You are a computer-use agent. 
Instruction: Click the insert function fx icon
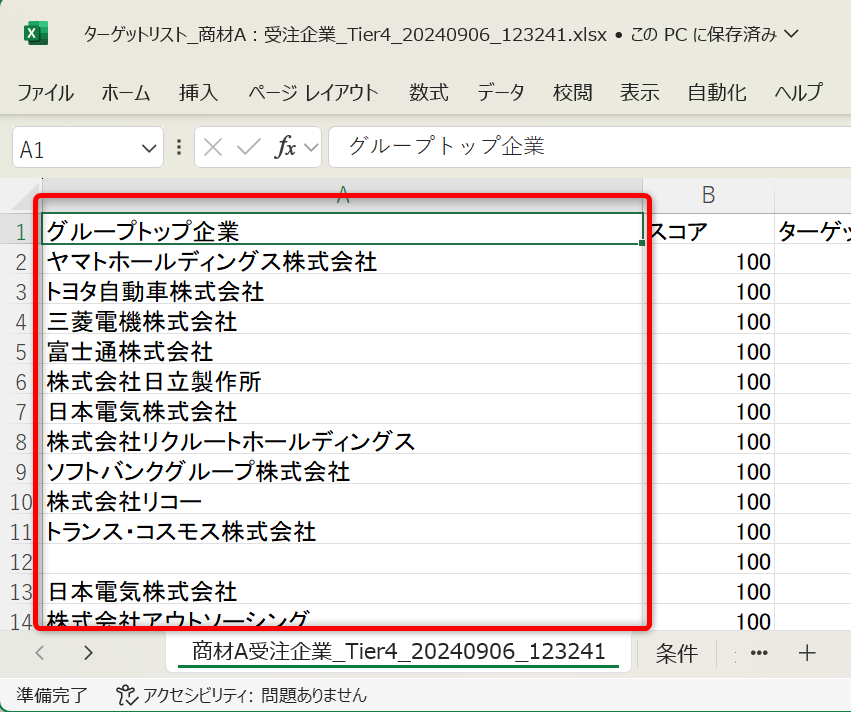(286, 148)
